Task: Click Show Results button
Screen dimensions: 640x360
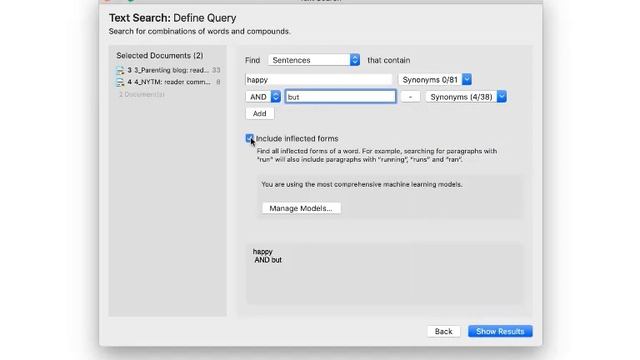Action: 500,331
